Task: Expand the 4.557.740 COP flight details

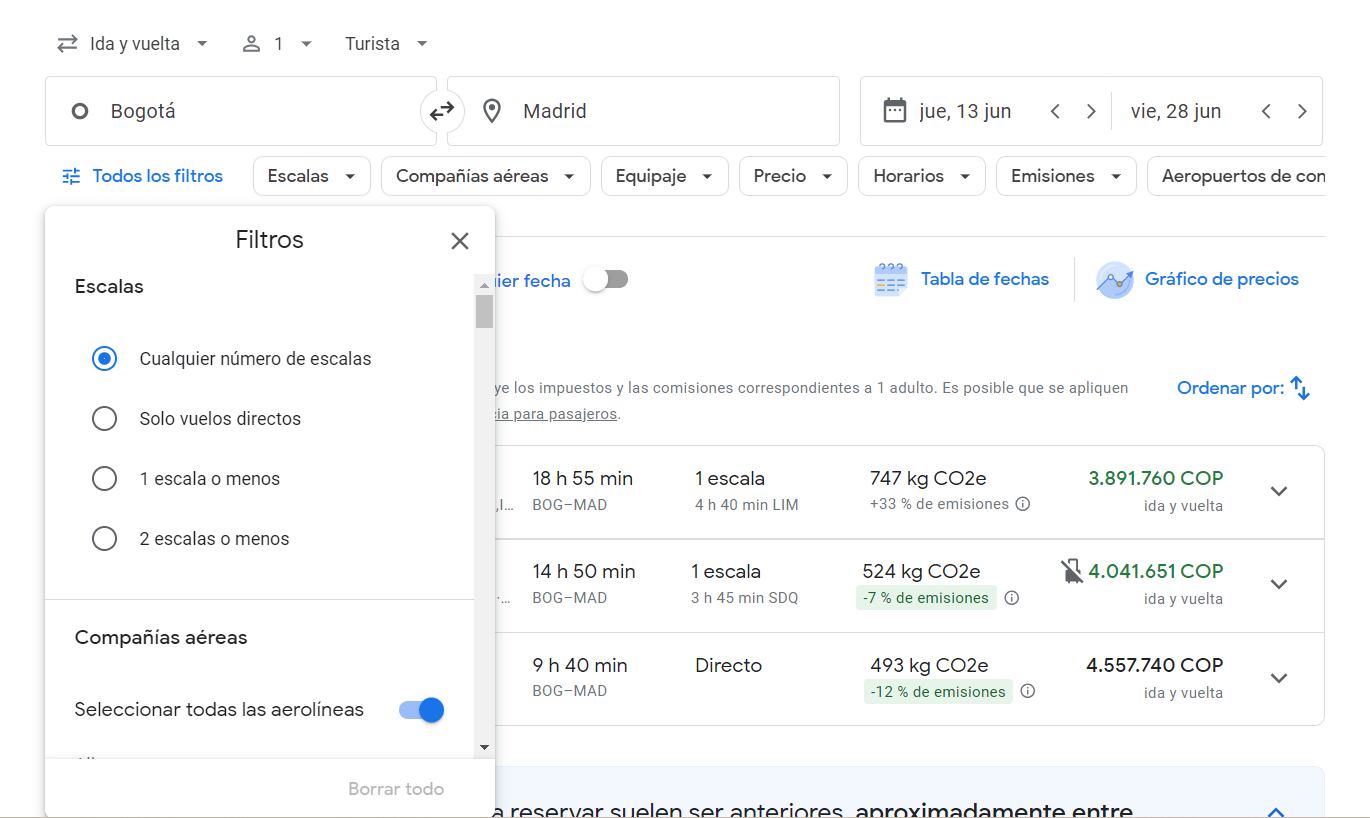Action: click(x=1279, y=678)
